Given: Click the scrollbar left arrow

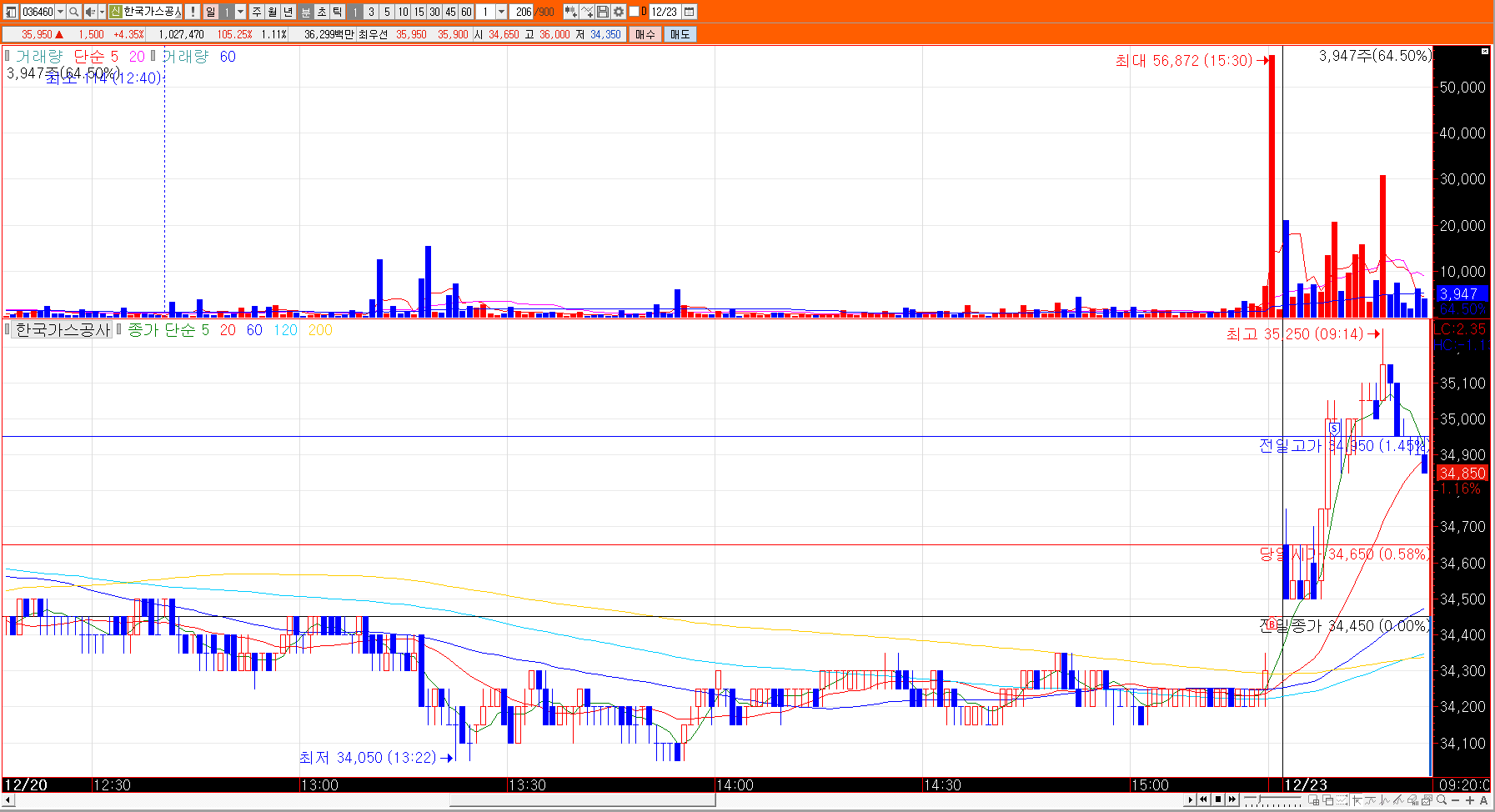Looking at the screenshot, I should coord(8,800).
